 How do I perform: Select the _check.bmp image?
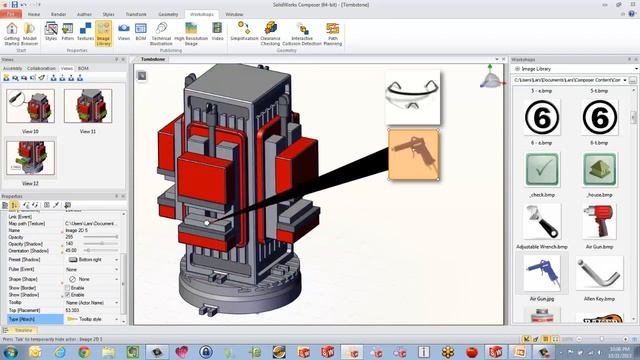click(542, 170)
